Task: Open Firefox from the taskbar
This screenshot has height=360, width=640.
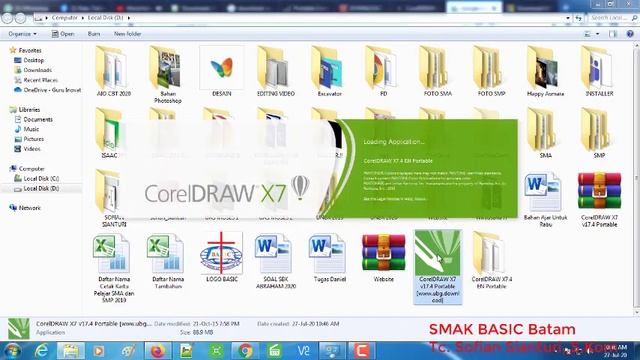Action: (158, 351)
